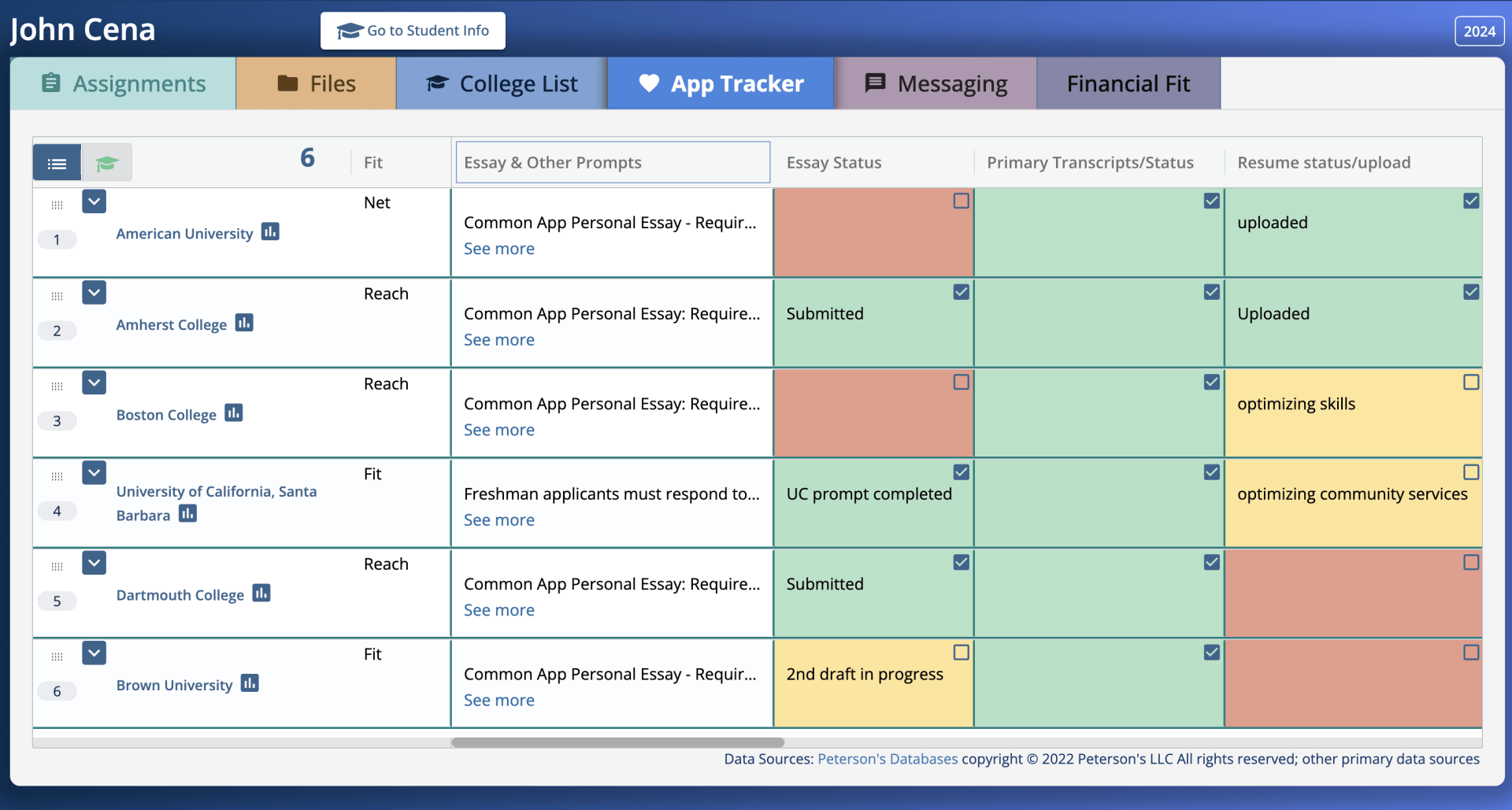Click the chart icon next to Brown University
The image size is (1512, 810).
(250, 683)
